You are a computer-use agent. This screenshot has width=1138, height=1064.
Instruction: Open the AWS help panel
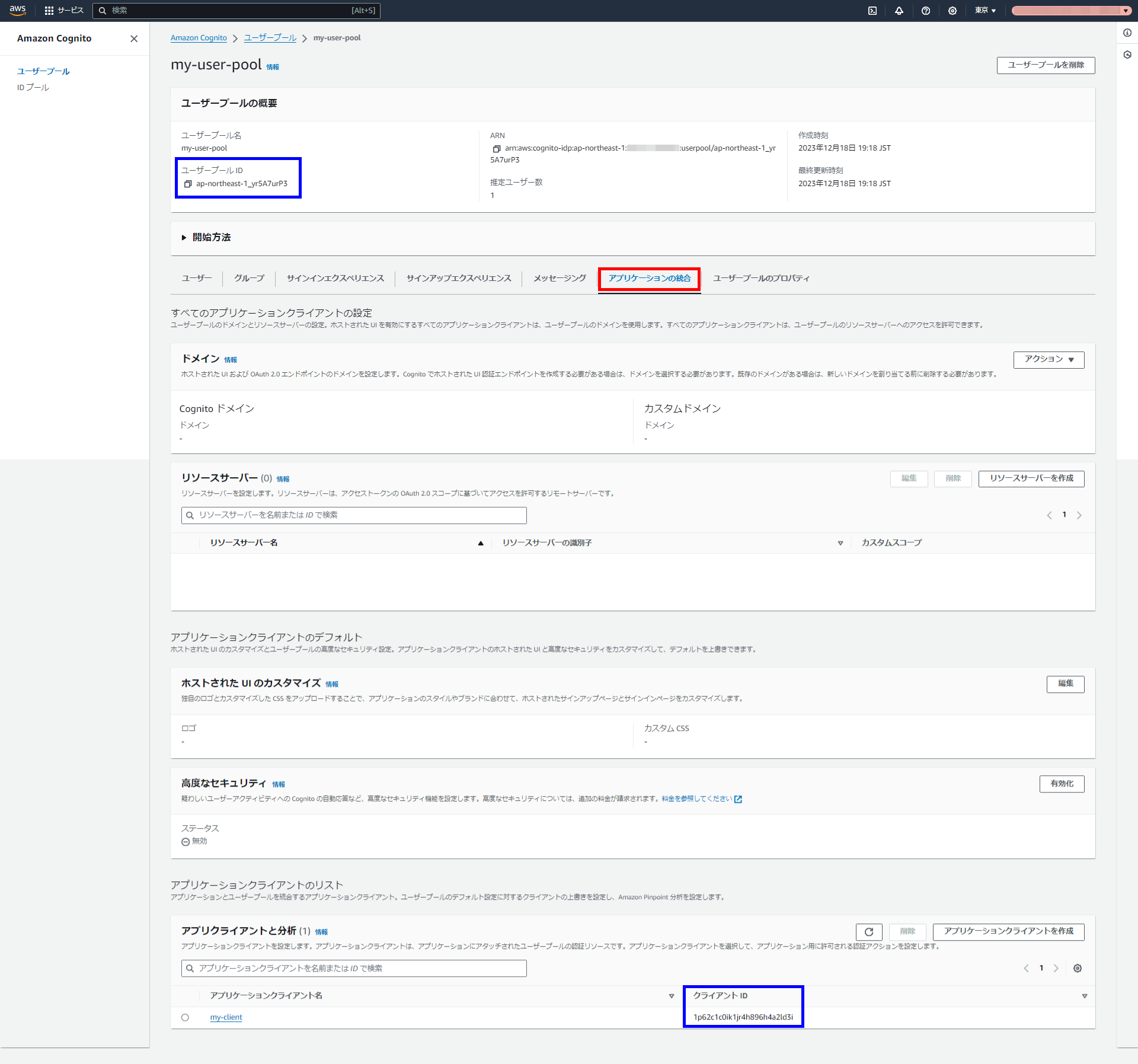pyautogui.click(x=925, y=10)
